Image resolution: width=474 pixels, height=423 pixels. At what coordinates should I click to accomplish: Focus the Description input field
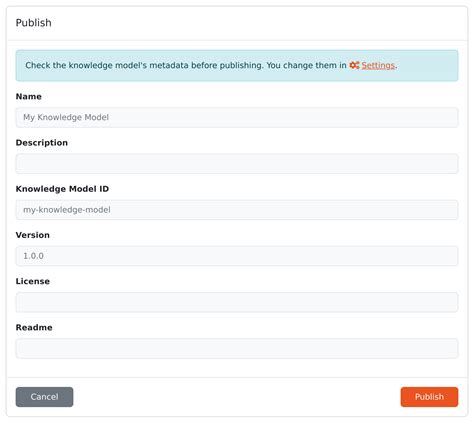[237, 164]
